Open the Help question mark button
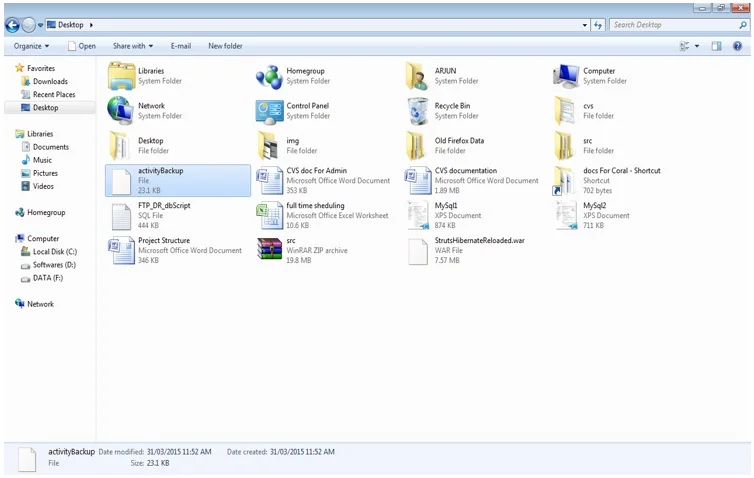This screenshot has width=754, height=478. (x=737, y=46)
